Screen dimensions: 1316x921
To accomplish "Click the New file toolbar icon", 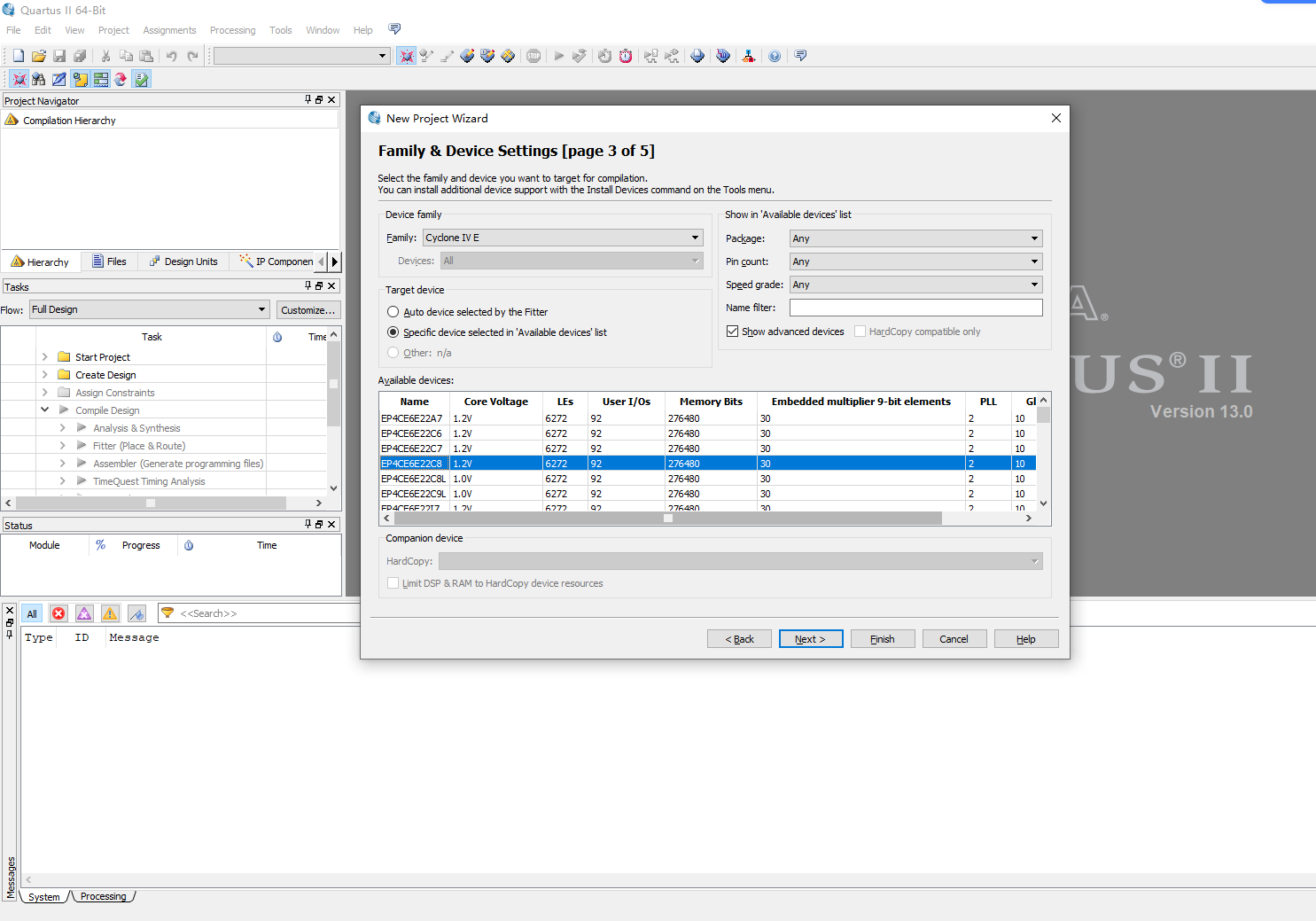I will click(x=19, y=56).
